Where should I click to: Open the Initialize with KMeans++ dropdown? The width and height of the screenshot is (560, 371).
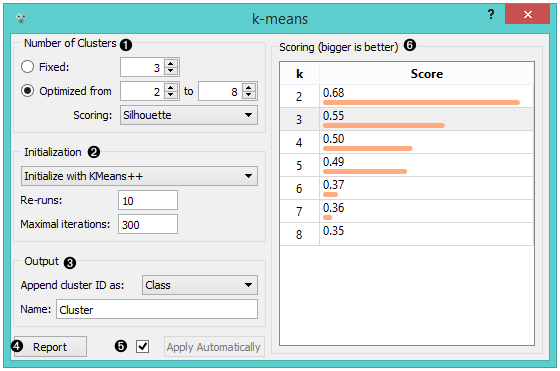tap(139, 176)
